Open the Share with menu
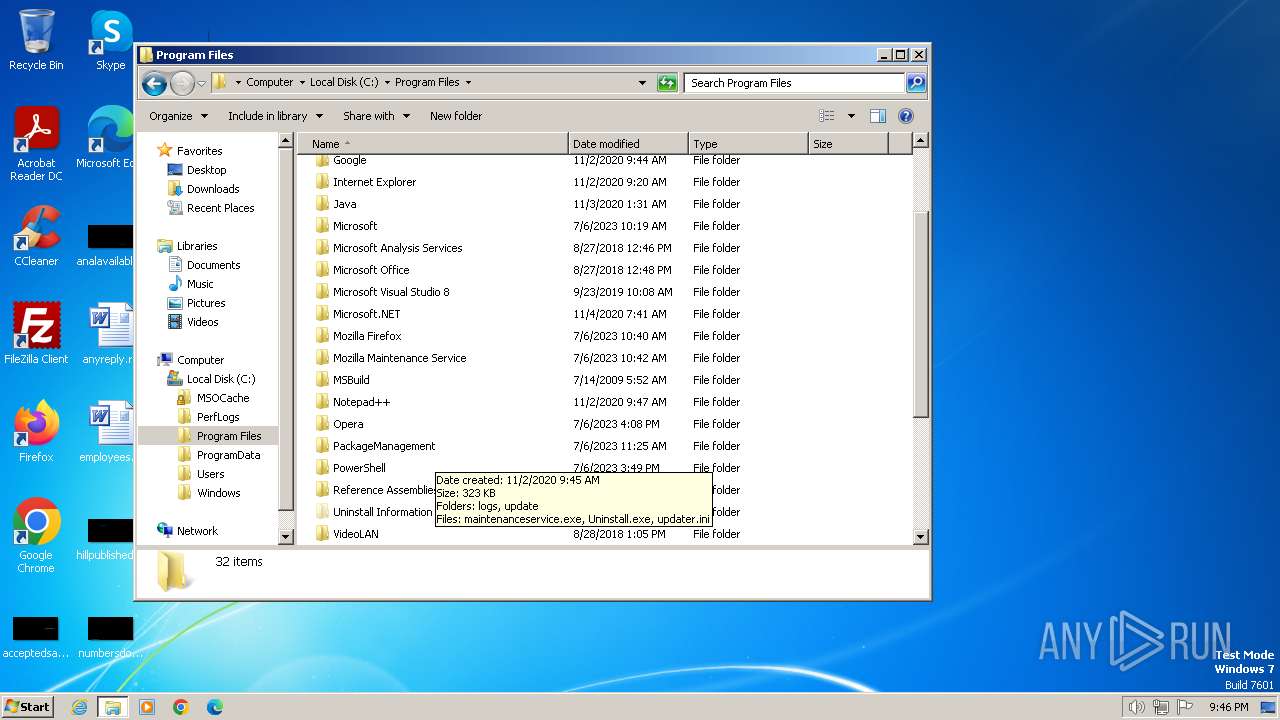 (376, 116)
